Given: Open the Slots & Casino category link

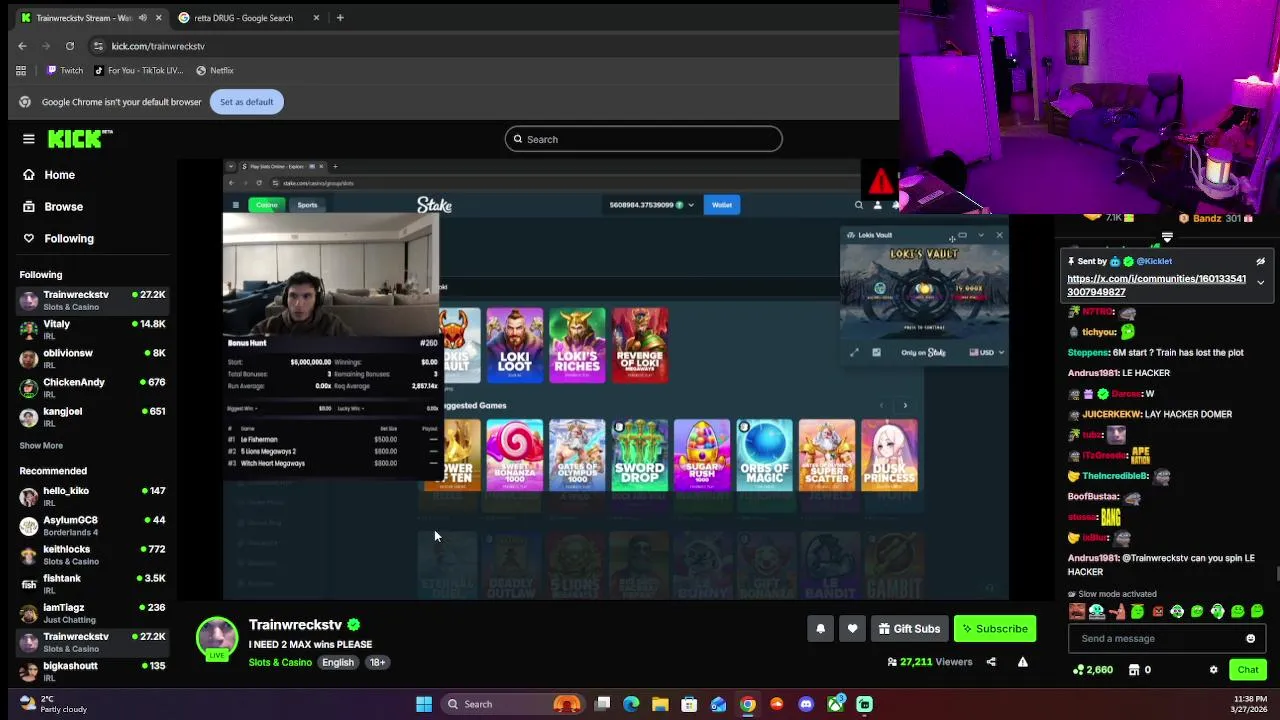Looking at the screenshot, I should click(x=280, y=662).
